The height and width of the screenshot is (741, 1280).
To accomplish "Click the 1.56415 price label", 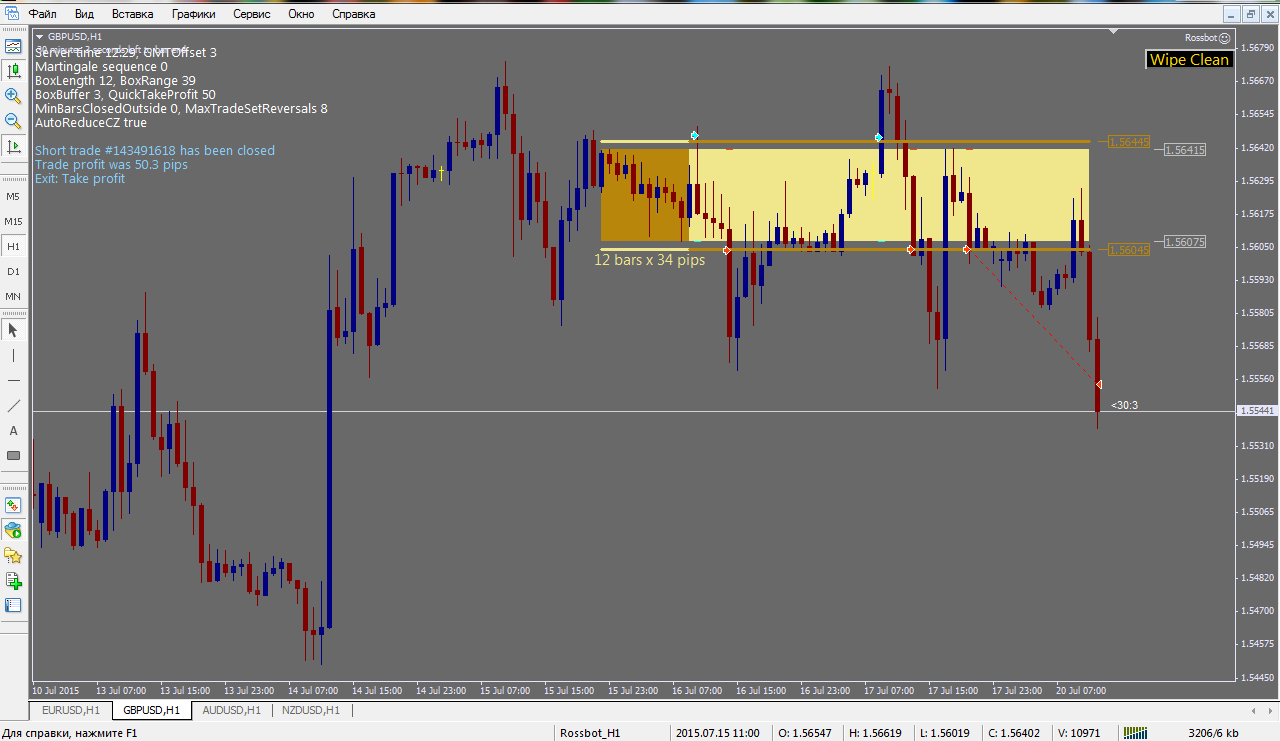I will tap(1185, 150).
